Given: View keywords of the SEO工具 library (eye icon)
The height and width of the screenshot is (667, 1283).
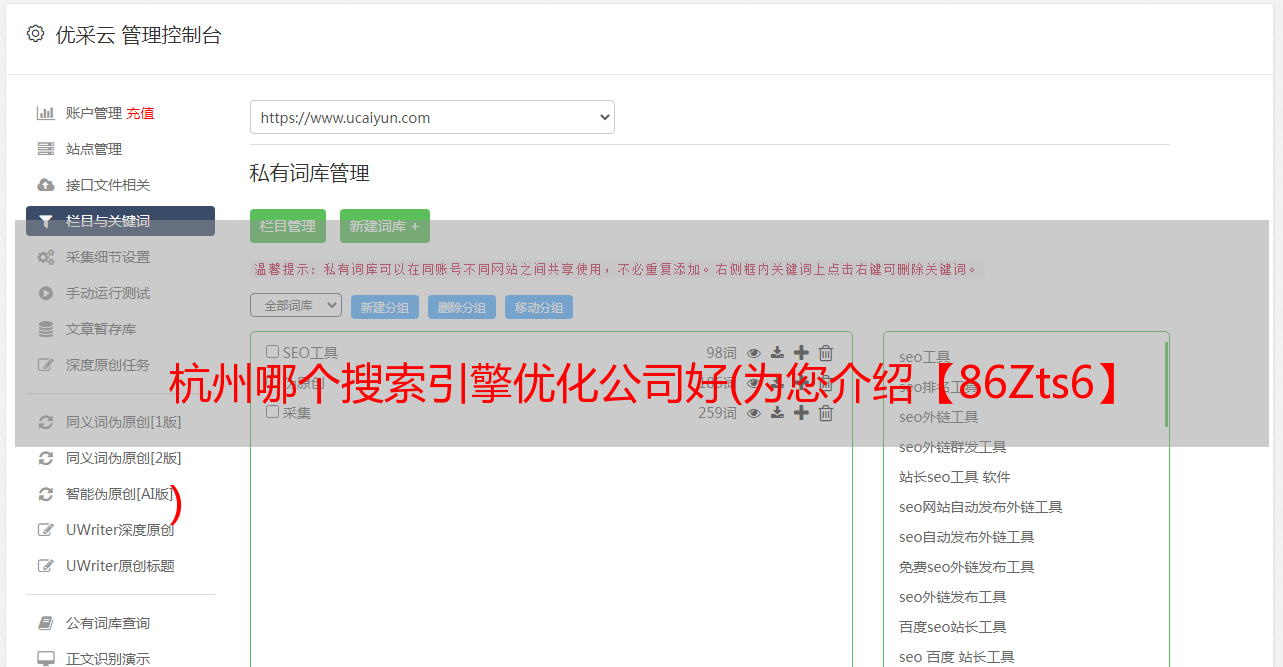Looking at the screenshot, I should (x=754, y=353).
